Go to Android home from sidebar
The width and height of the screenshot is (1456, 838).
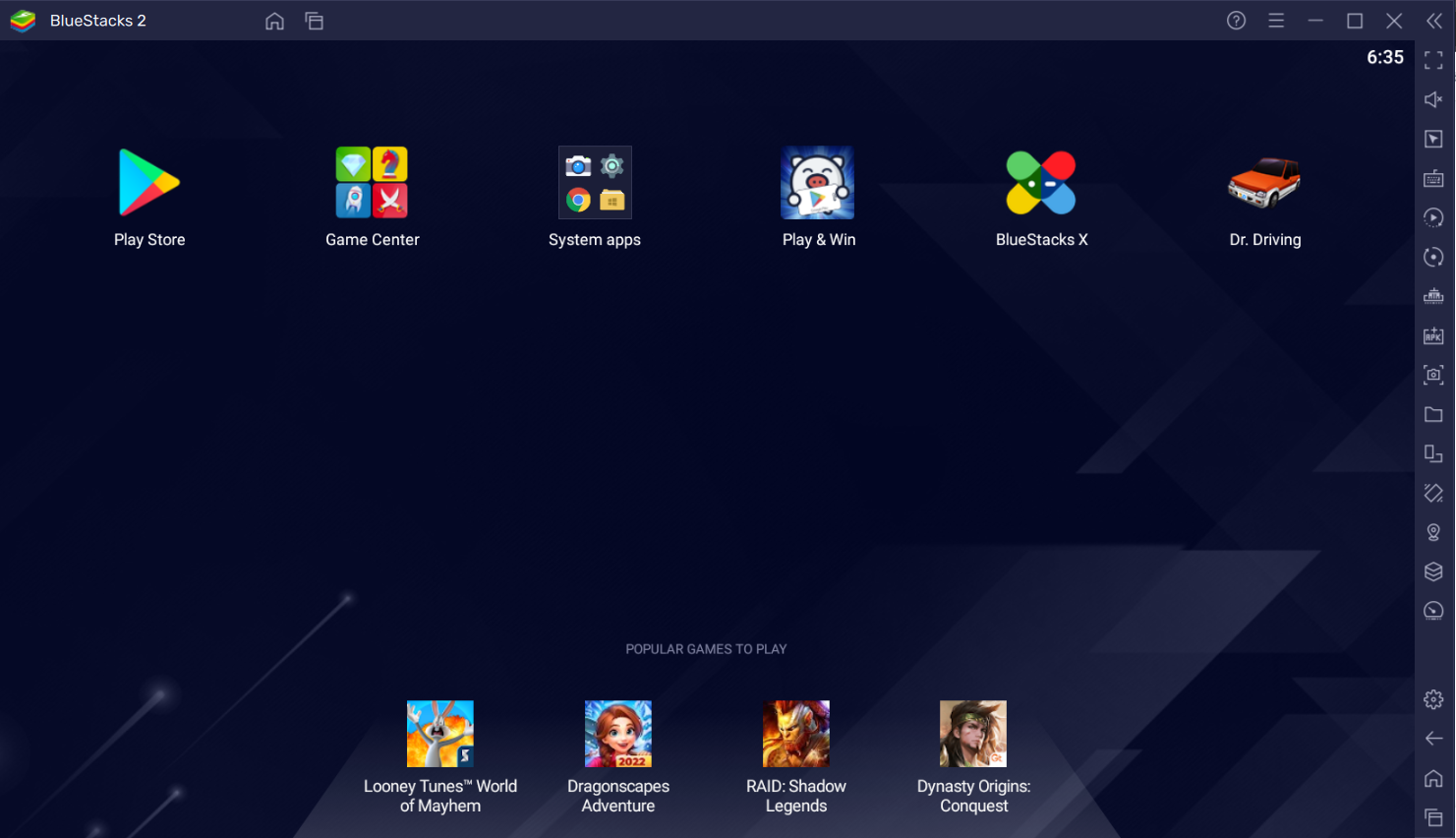pos(1433,778)
